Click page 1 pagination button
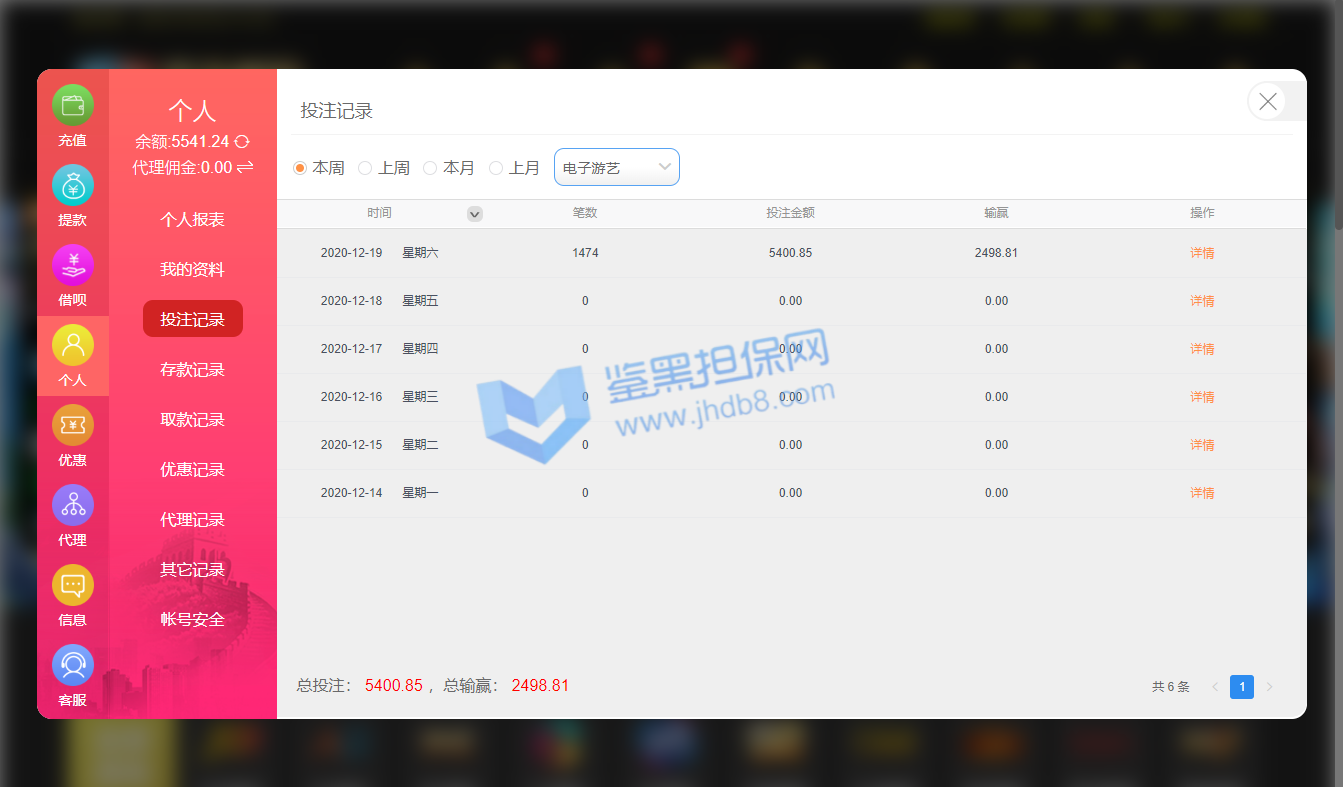 pyautogui.click(x=1241, y=687)
